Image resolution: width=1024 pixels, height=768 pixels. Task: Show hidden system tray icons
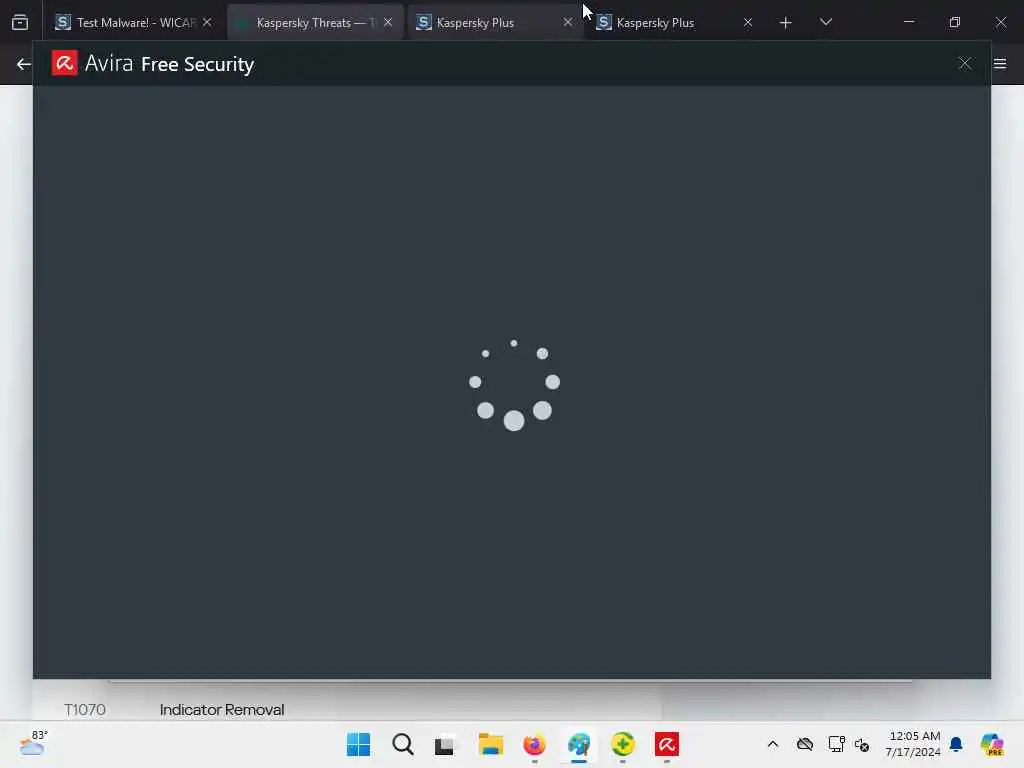point(773,744)
